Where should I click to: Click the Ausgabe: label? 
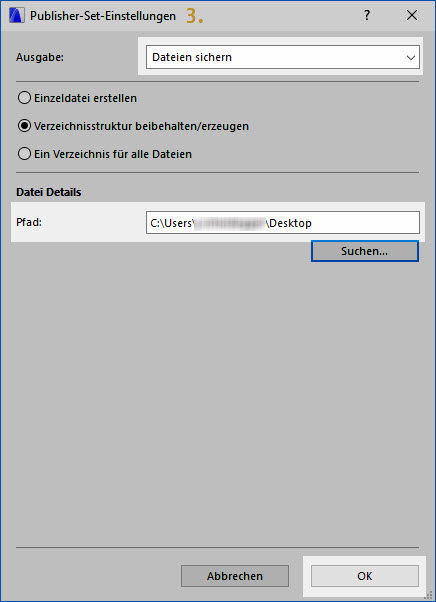click(40, 57)
